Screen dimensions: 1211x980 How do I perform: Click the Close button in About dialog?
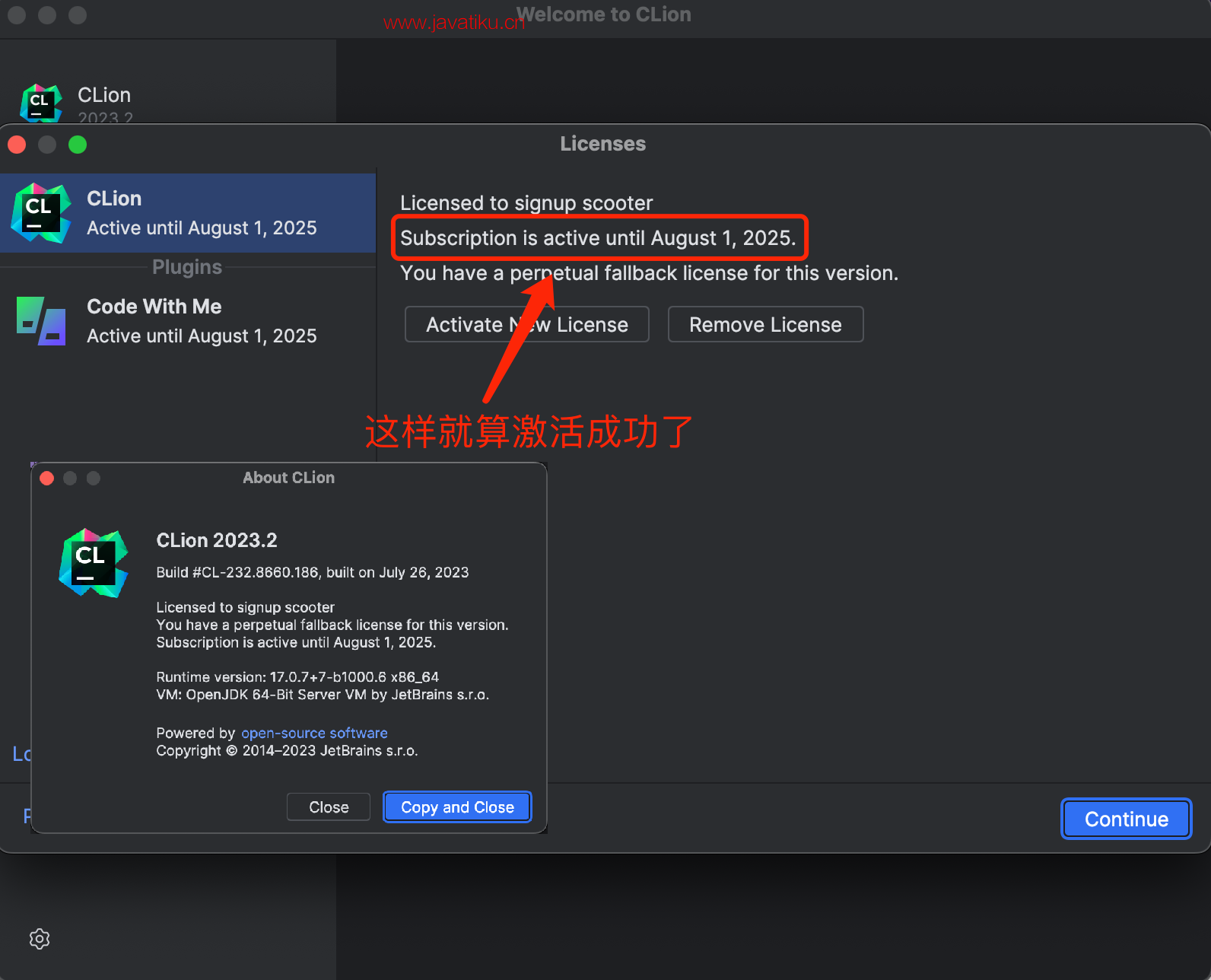(329, 807)
